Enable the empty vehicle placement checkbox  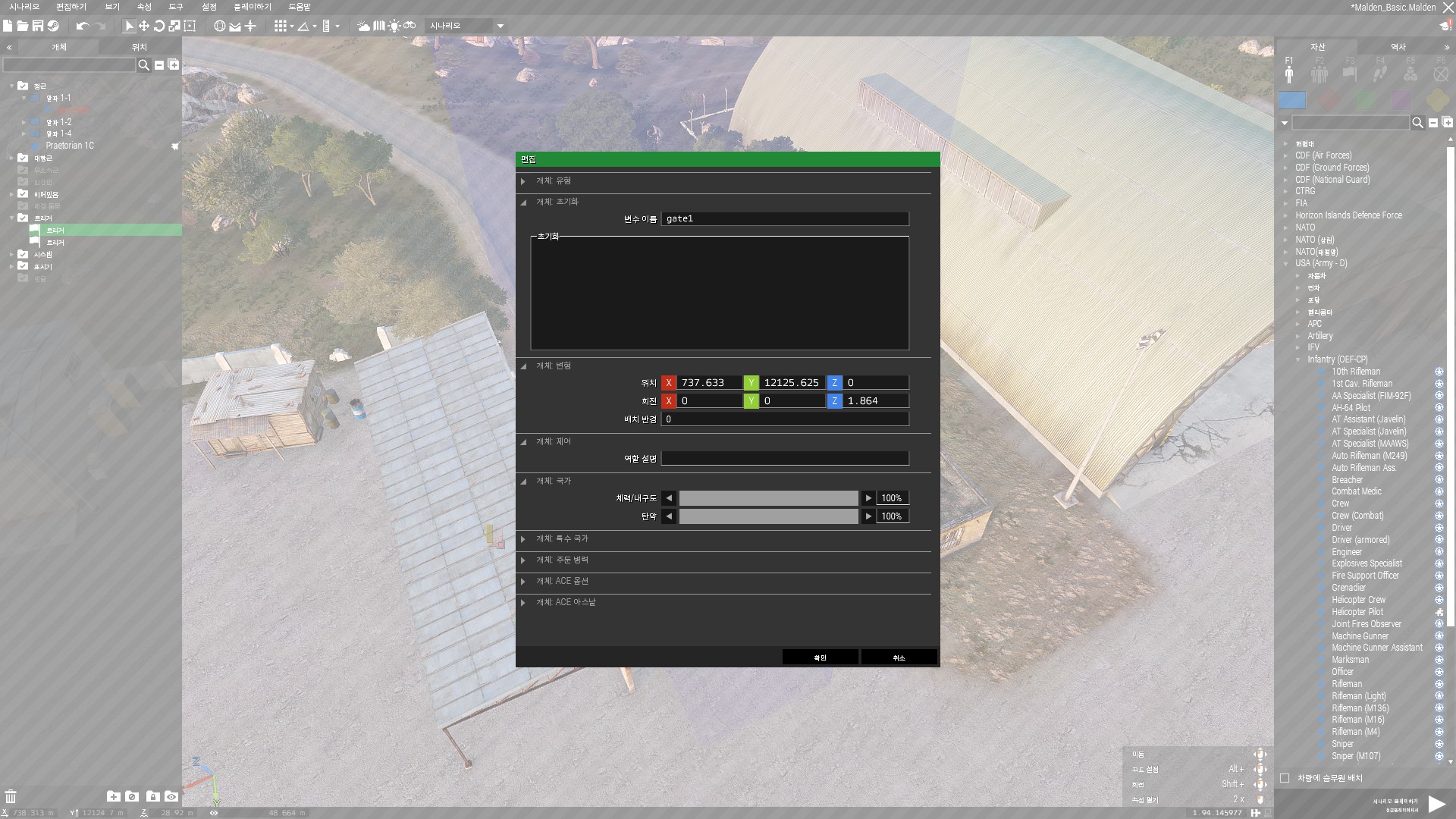(1285, 778)
